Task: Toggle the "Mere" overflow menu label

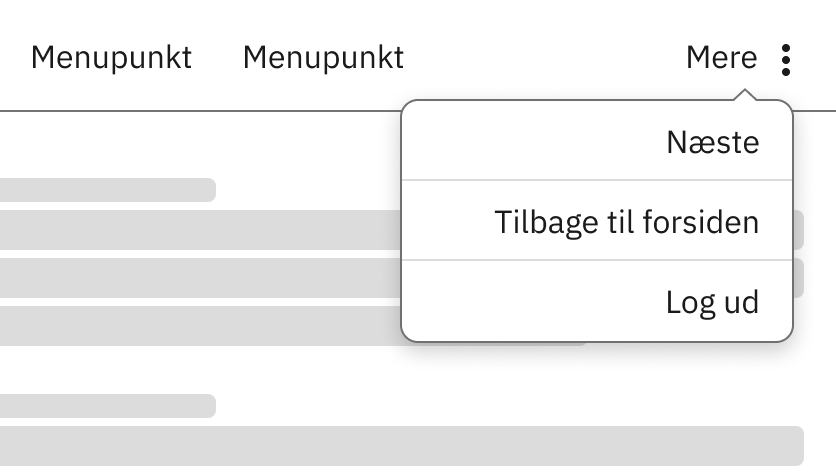Action: point(721,58)
